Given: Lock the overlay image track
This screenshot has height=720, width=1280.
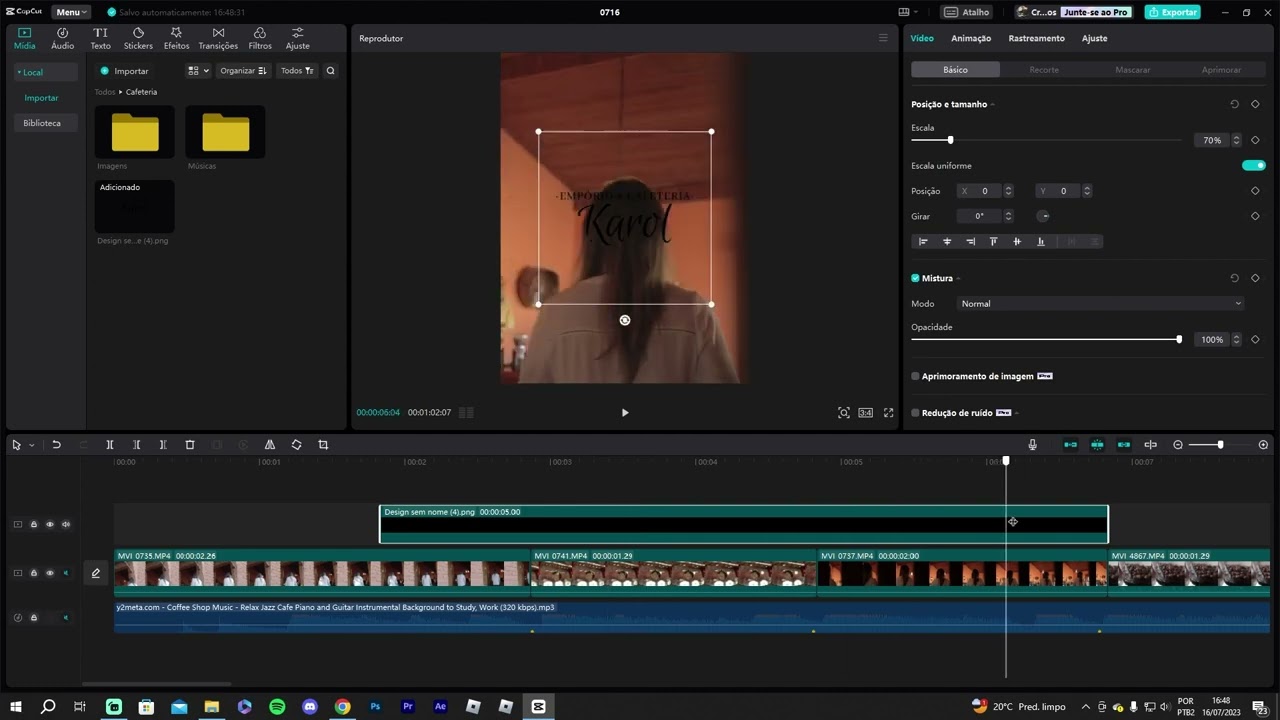Looking at the screenshot, I should (x=33, y=524).
